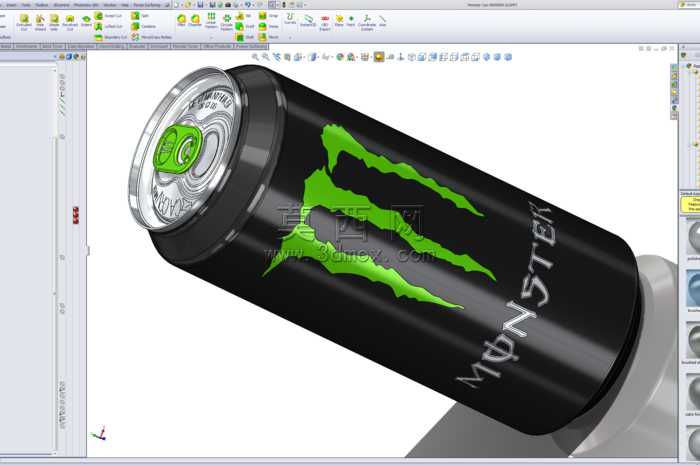Open the Curves tool
The width and height of the screenshot is (700, 465).
click(290, 19)
